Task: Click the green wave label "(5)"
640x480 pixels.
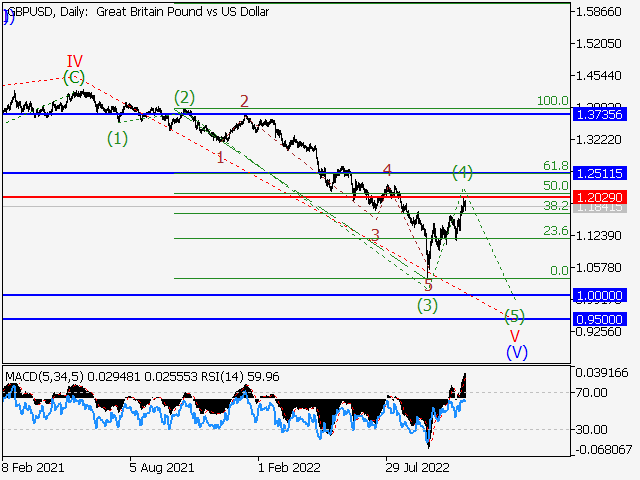Action: 514,316
